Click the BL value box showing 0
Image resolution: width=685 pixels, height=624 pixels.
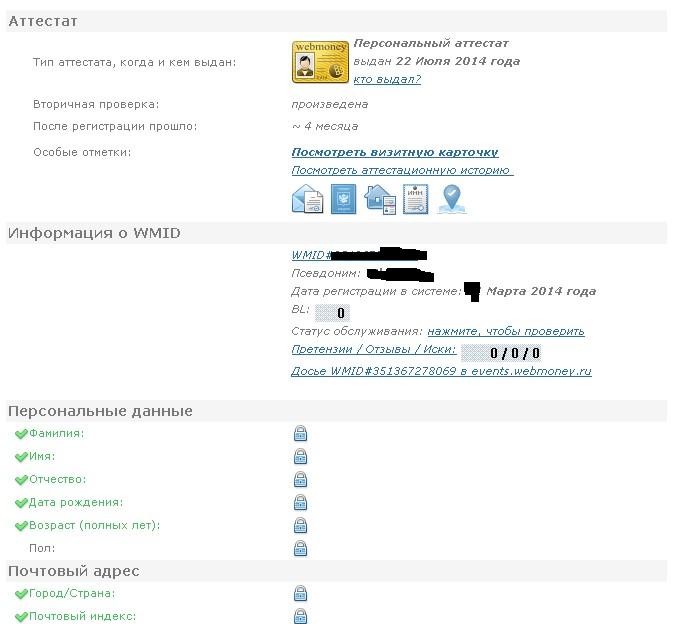pos(332,313)
